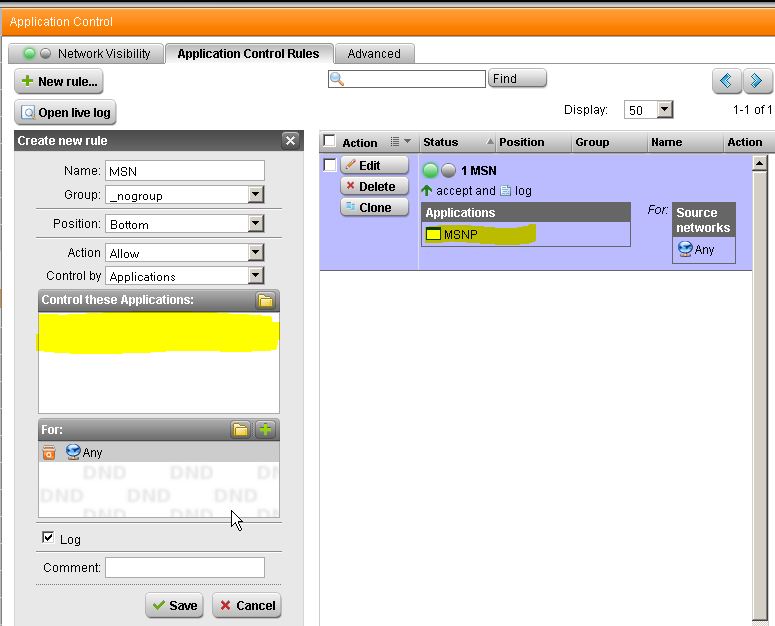This screenshot has height=626, width=775.
Task: Toggle the select-all checkbox in table header
Action: point(329,142)
